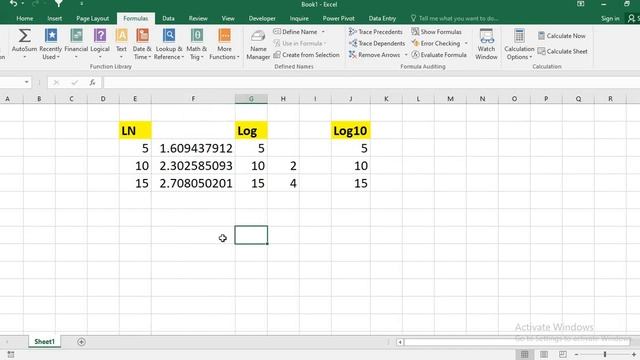Switch to the Review tab
Viewport: 640px width, 360px height.
click(198, 18)
